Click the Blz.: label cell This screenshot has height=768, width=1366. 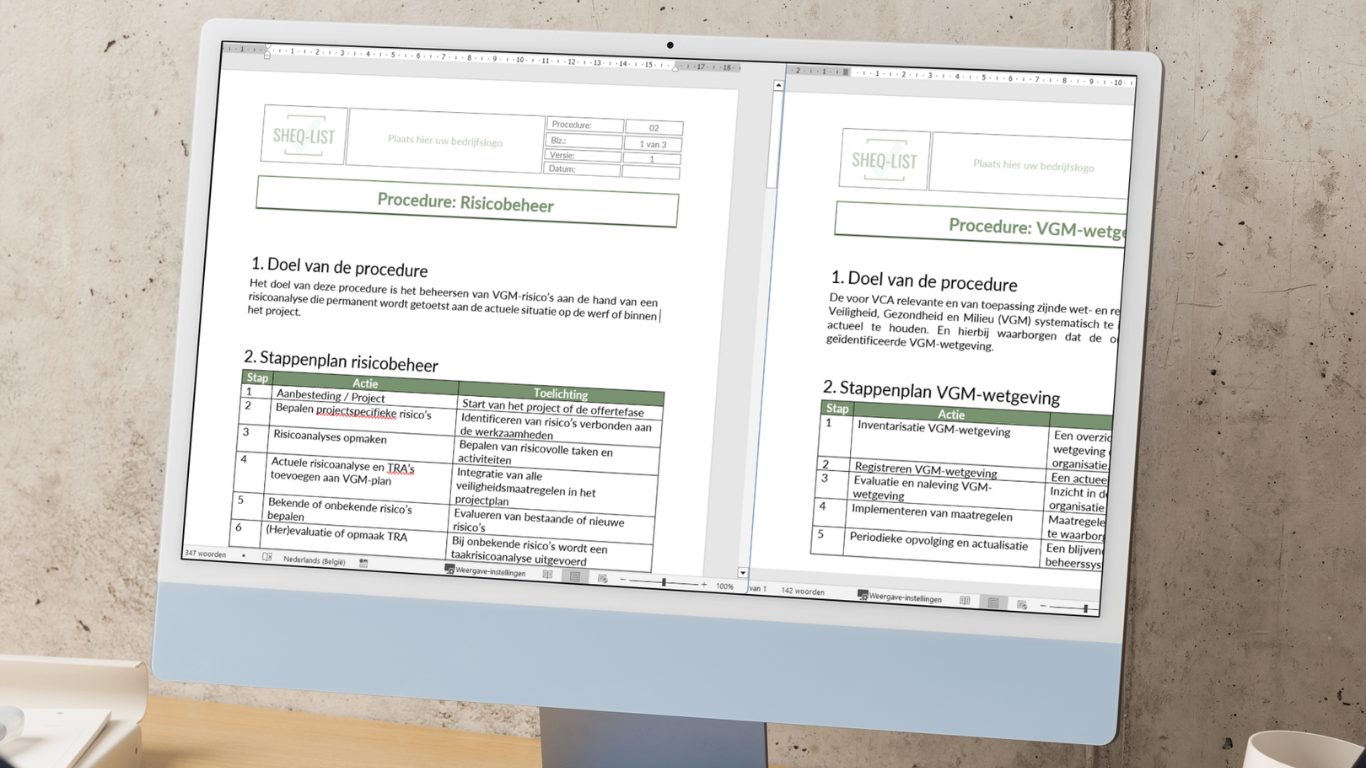pyautogui.click(x=585, y=141)
